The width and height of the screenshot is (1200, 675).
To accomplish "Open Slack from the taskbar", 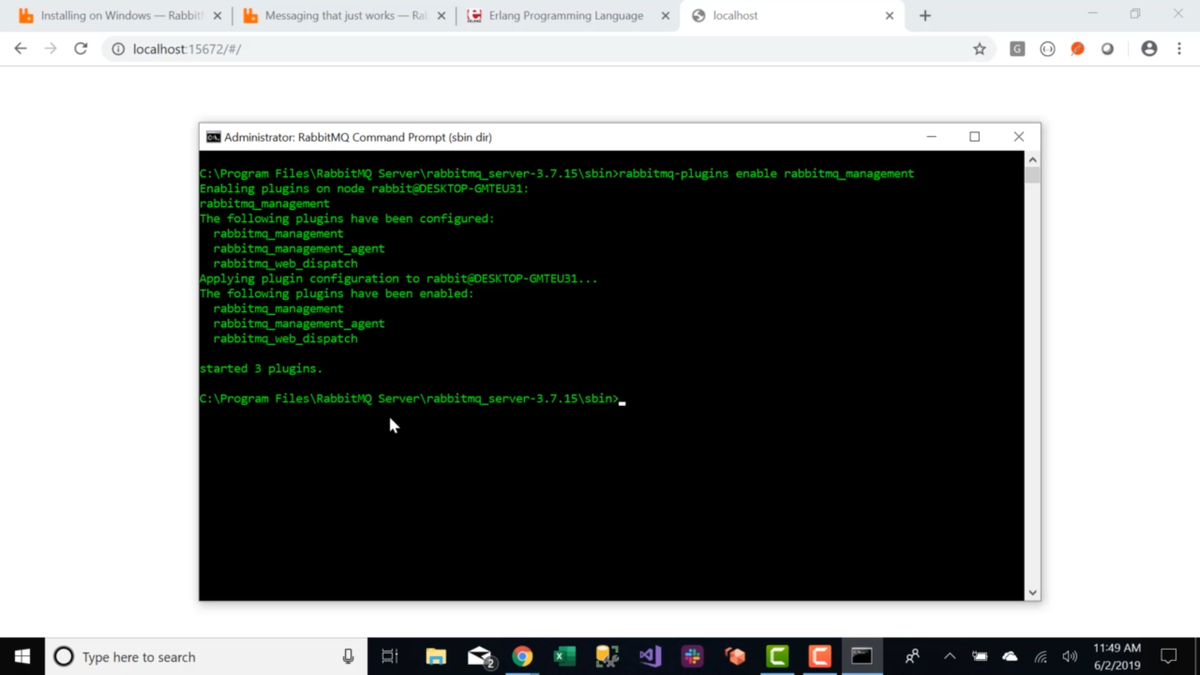I will coord(692,657).
